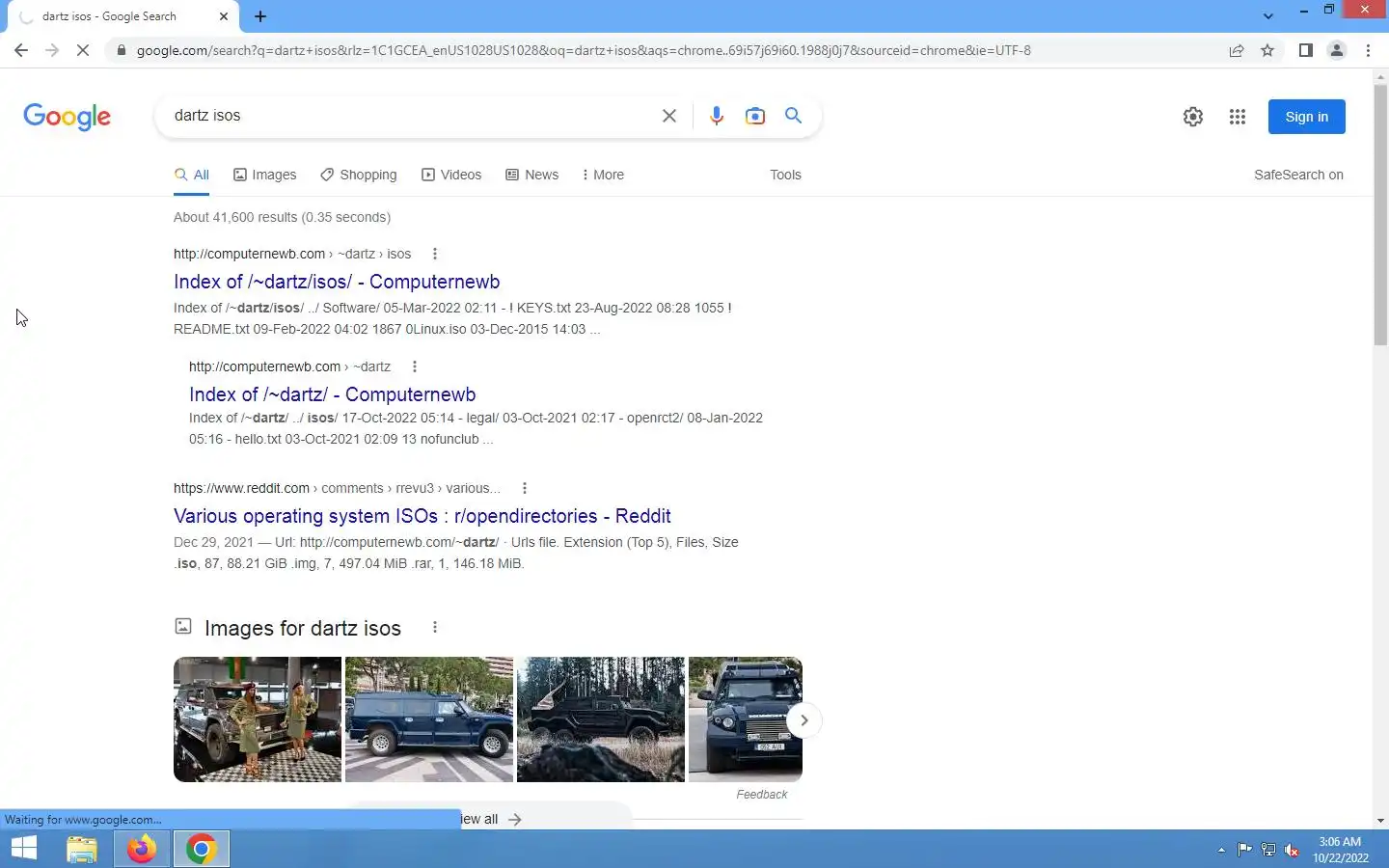1389x868 pixels.
Task: Start voice search with microphone icon
Action: (x=717, y=116)
